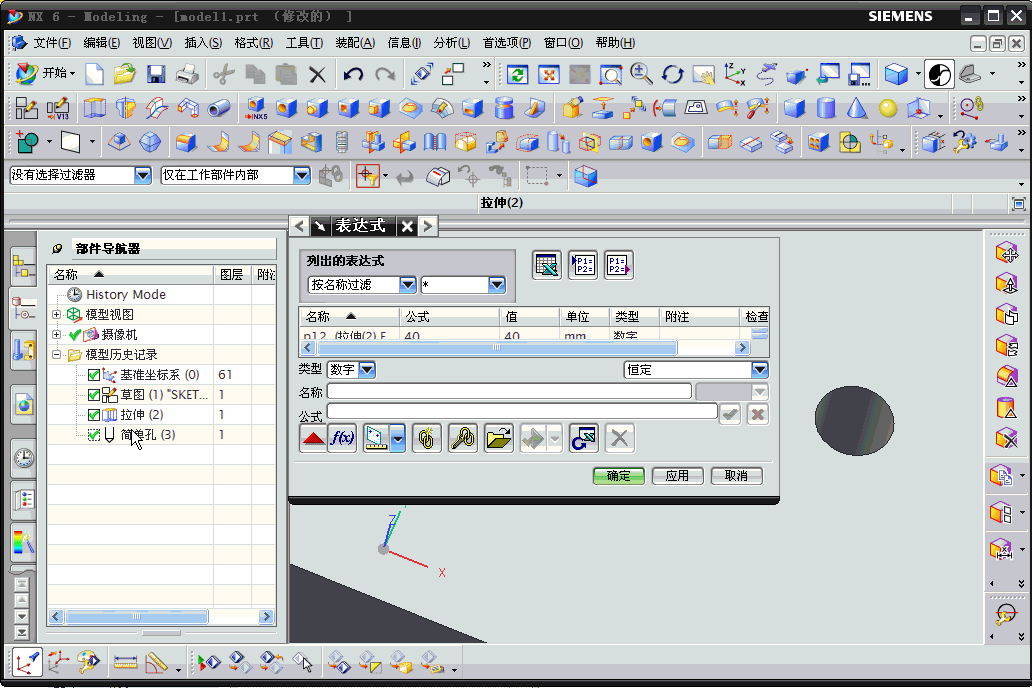Toggle checkbox for 简单孔 (3)
Viewport: 1032px width, 688px height.
point(93,435)
